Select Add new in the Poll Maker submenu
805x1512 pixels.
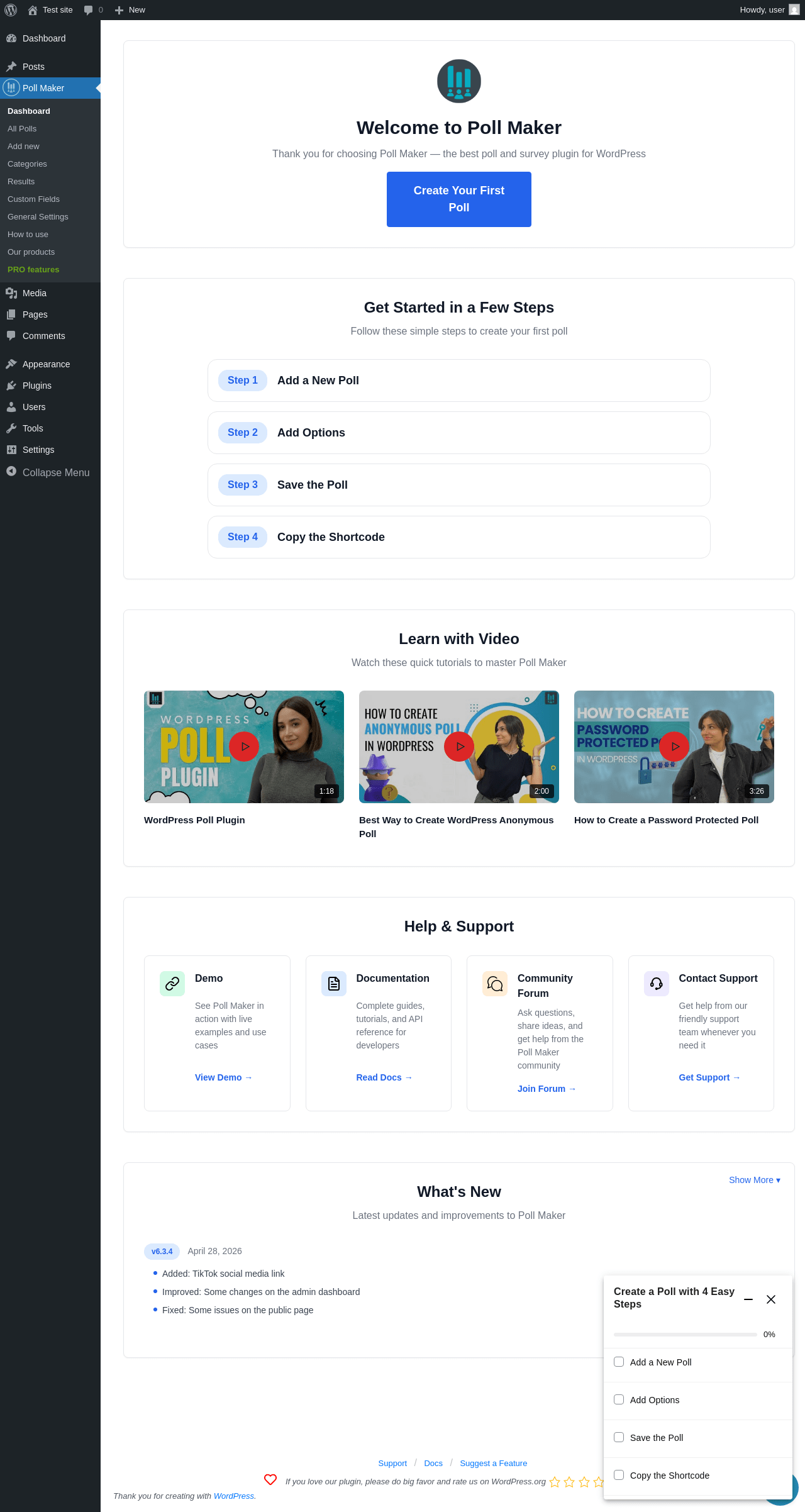[x=23, y=147]
